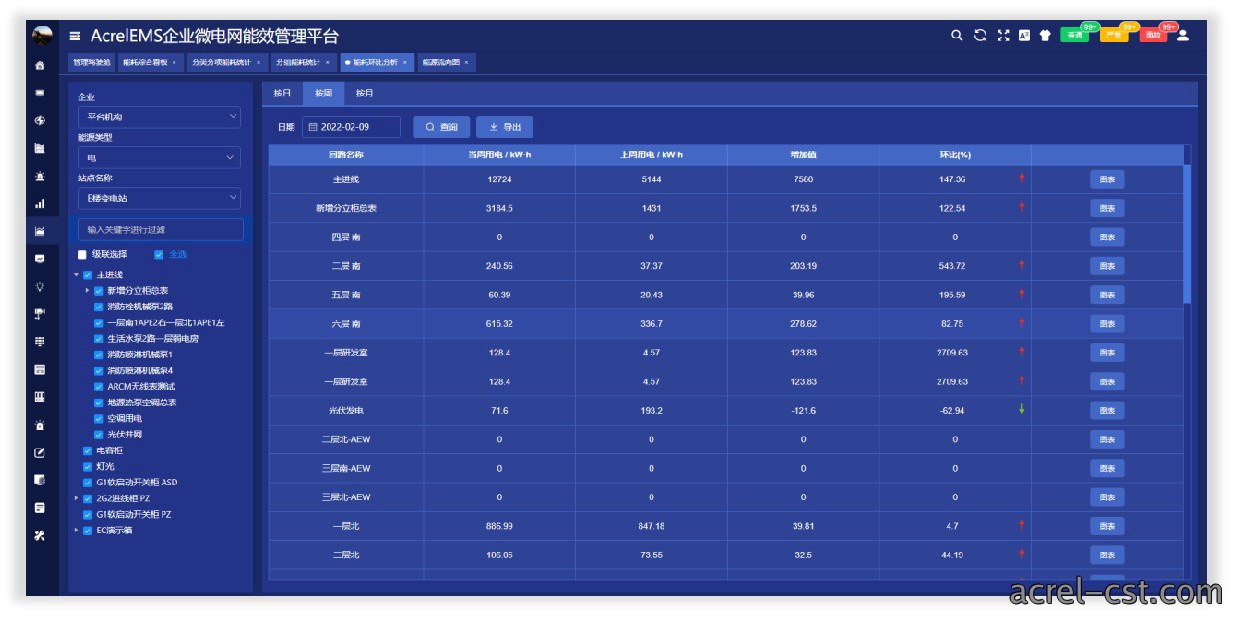Click the refresh icon in the header

pos(980,35)
